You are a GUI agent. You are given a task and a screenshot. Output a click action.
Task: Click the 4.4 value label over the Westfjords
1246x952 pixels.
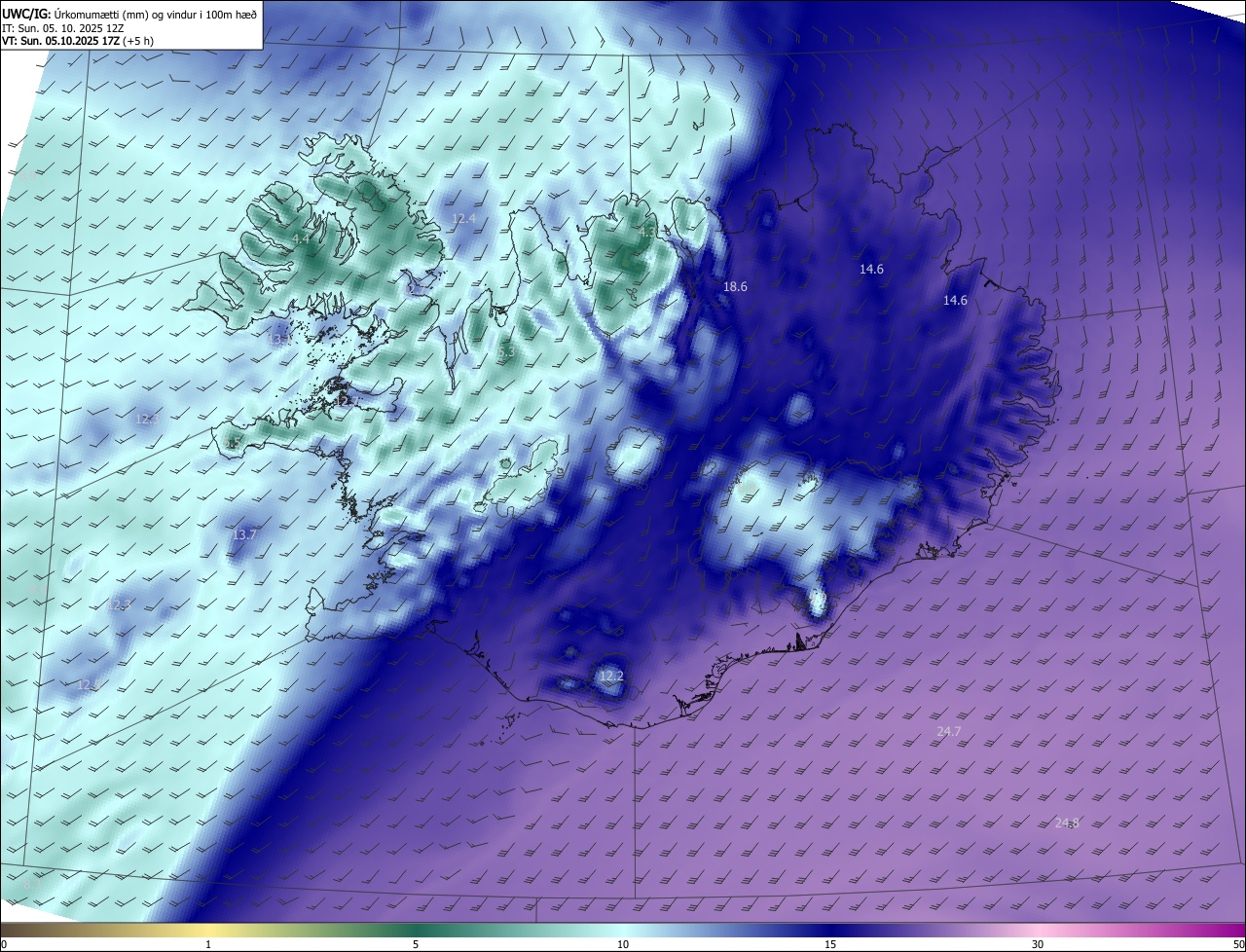pyautogui.click(x=301, y=238)
